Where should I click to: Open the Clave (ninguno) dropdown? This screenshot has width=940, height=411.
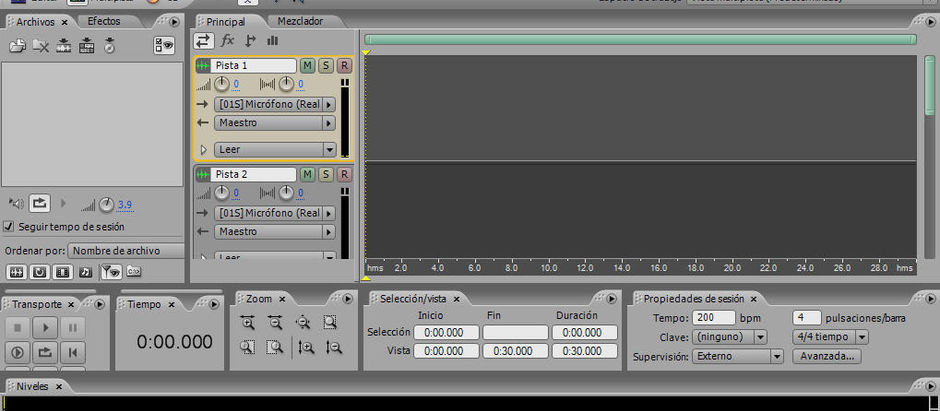pyautogui.click(x=729, y=337)
